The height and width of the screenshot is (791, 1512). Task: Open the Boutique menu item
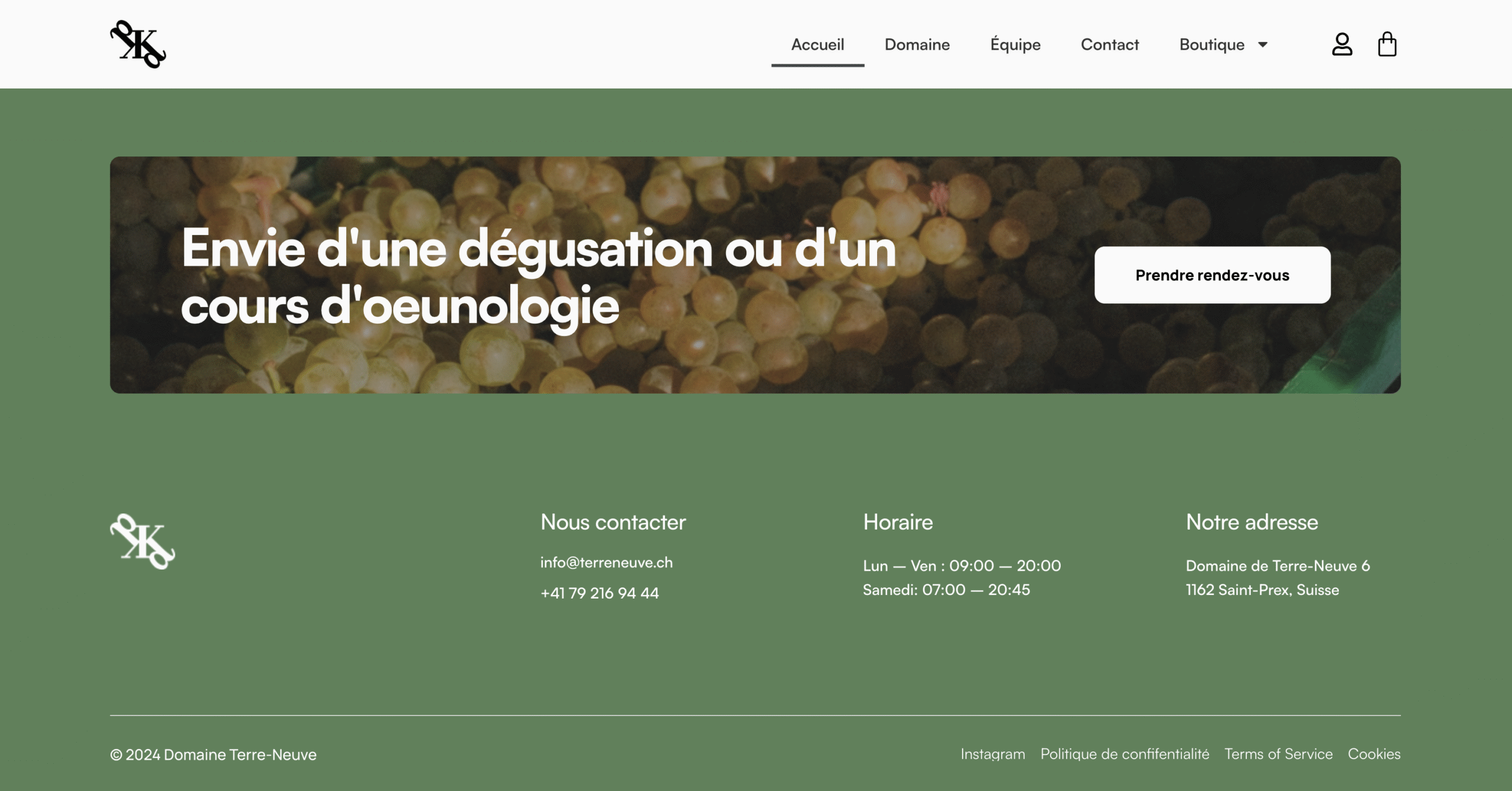click(x=1212, y=45)
